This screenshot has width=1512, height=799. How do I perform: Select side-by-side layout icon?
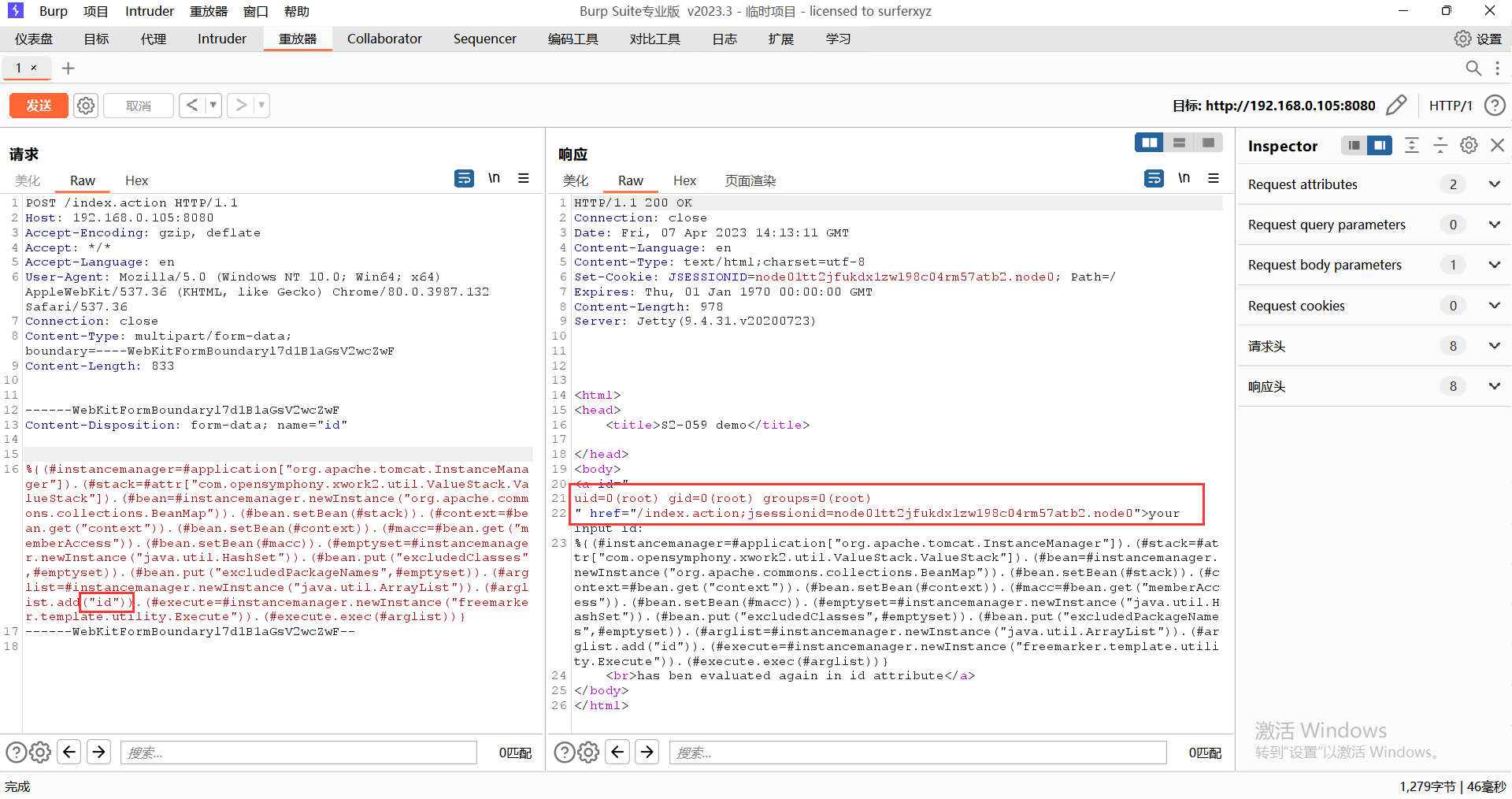click(1150, 143)
